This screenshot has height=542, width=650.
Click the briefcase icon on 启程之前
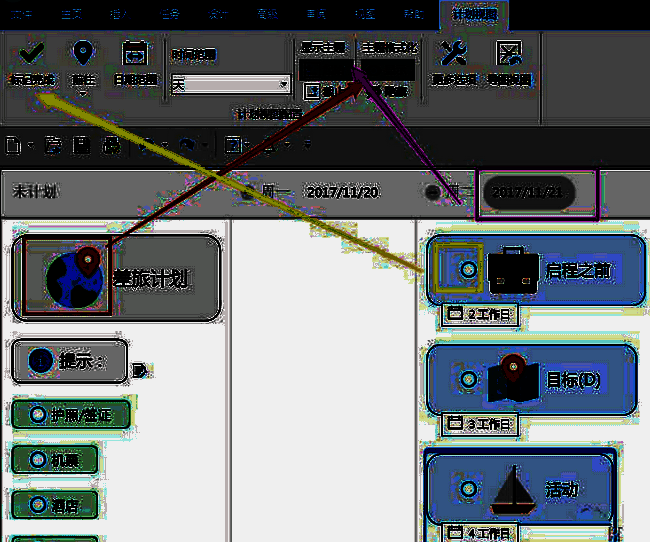[513, 270]
